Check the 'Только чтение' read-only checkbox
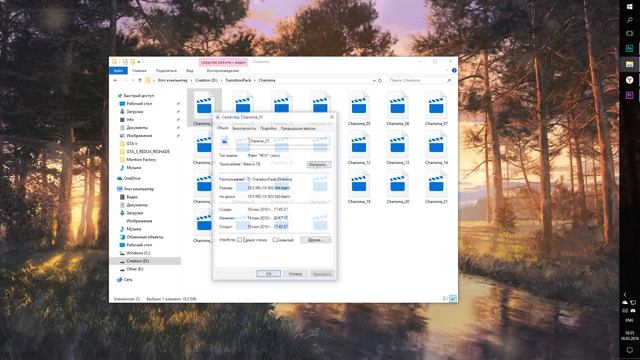The height and width of the screenshot is (360, 640). coord(240,240)
